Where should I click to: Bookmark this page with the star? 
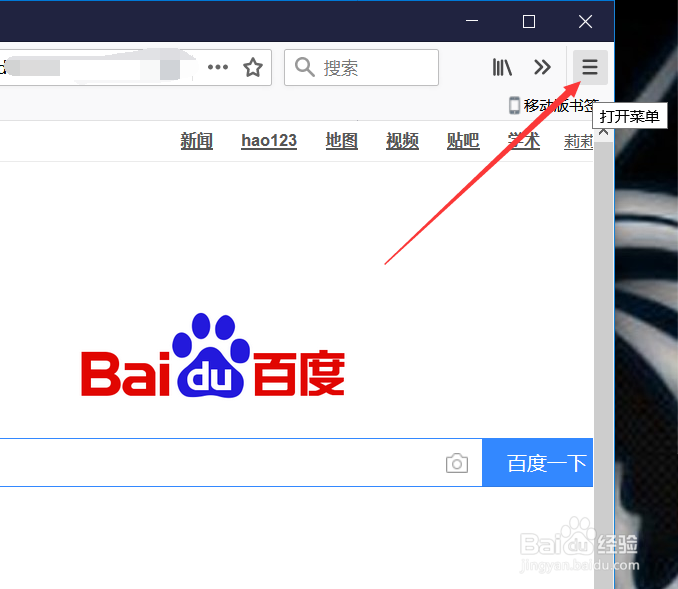click(253, 67)
